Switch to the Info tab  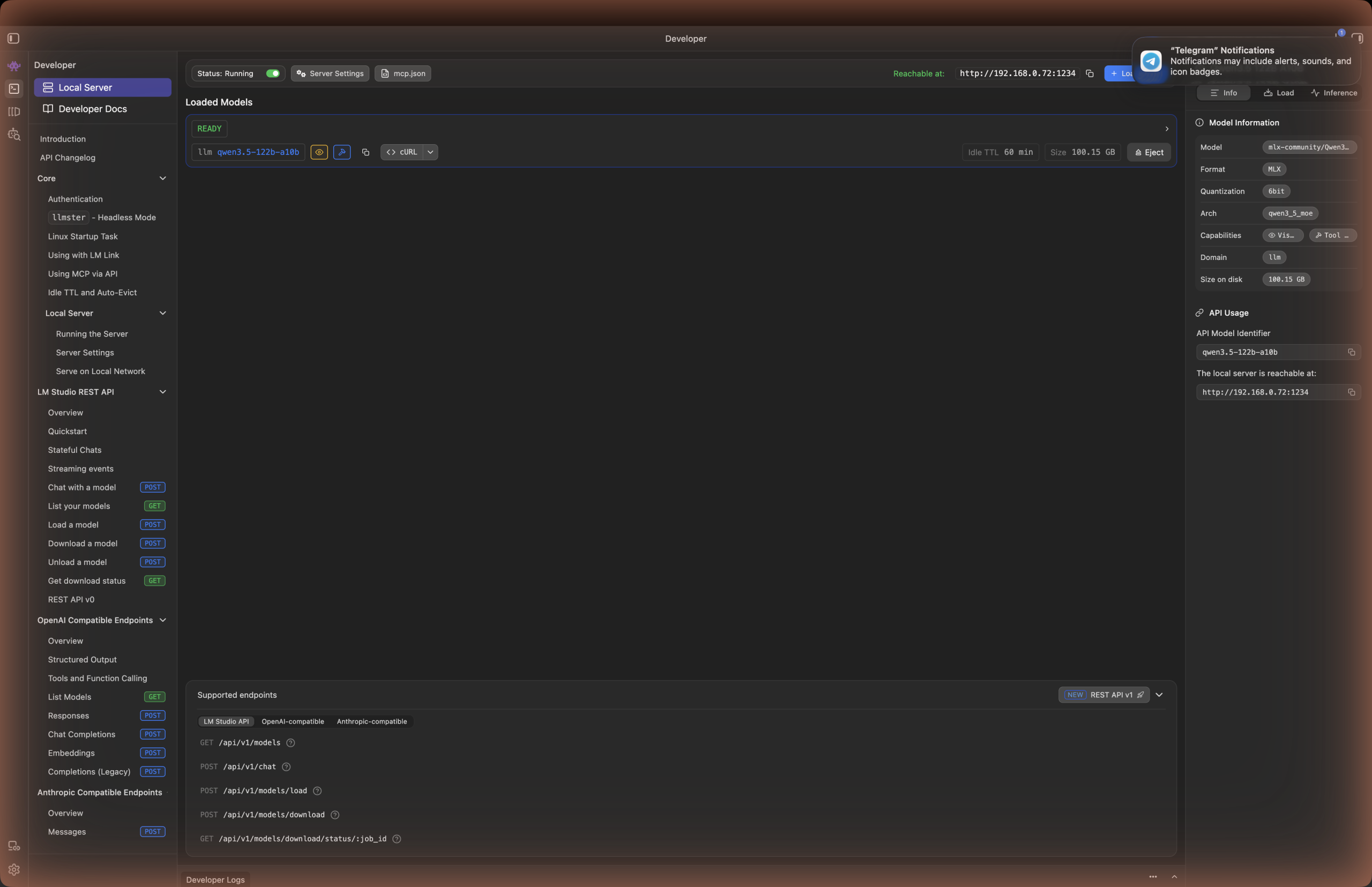[x=1224, y=93]
